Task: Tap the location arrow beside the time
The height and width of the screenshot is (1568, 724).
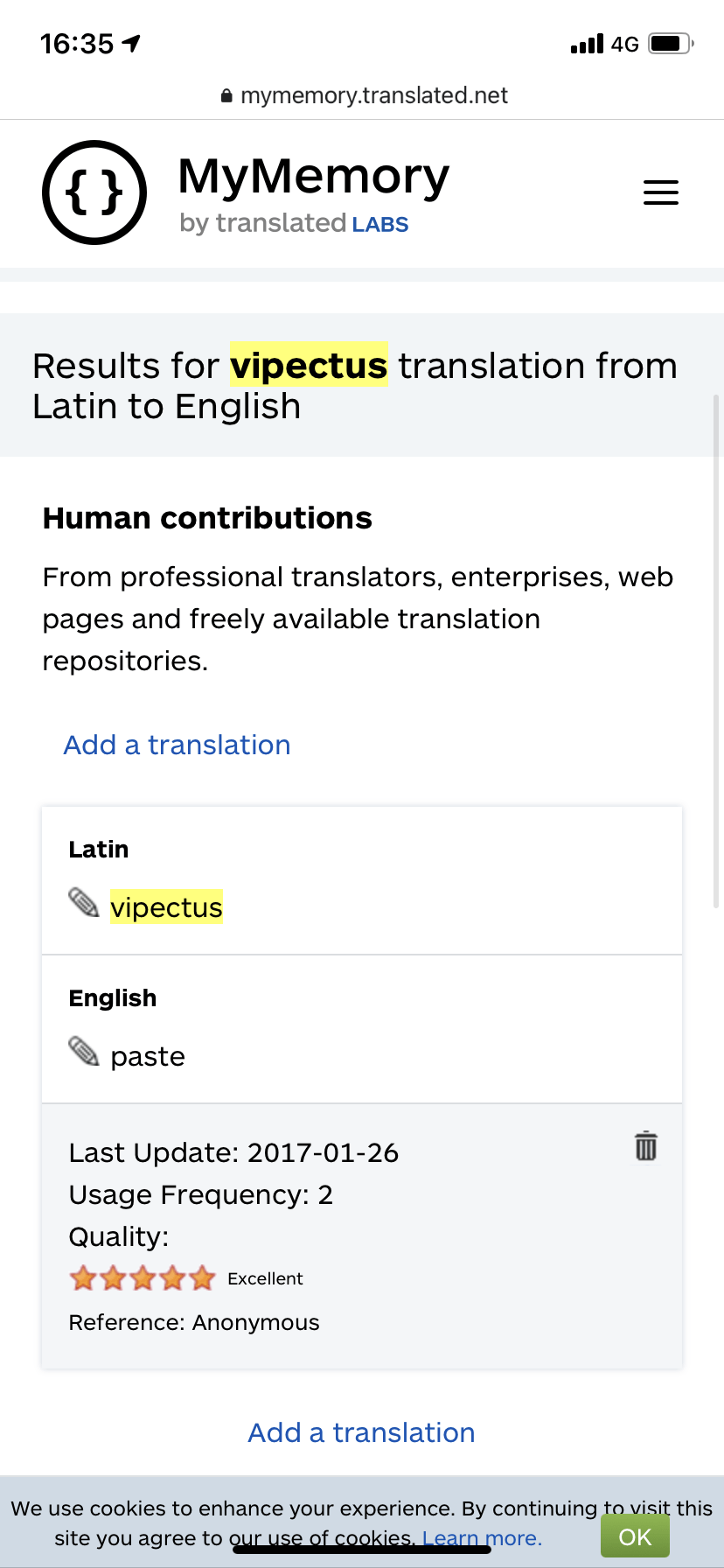Action: point(131,43)
